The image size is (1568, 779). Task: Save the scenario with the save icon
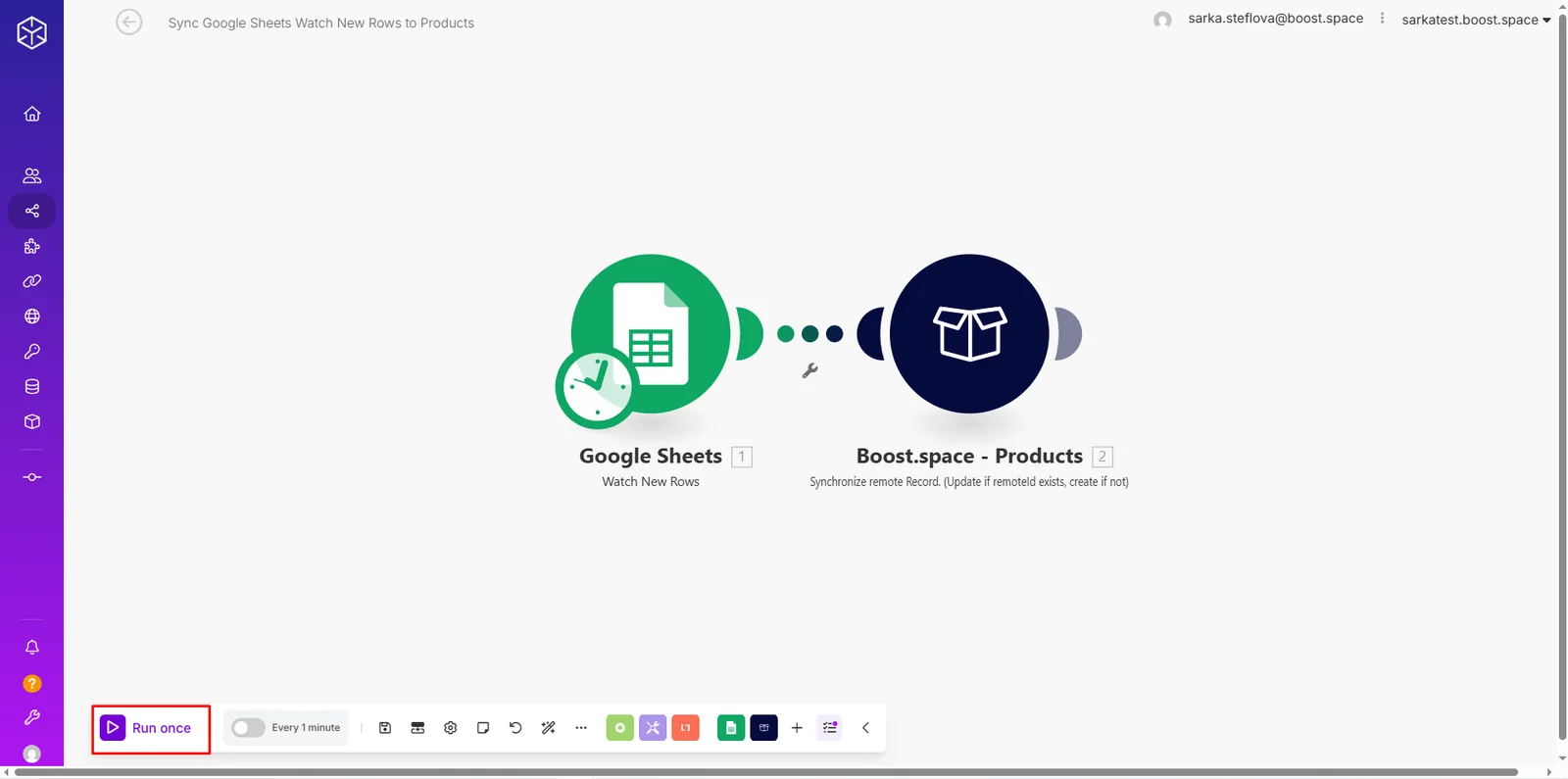tap(385, 728)
